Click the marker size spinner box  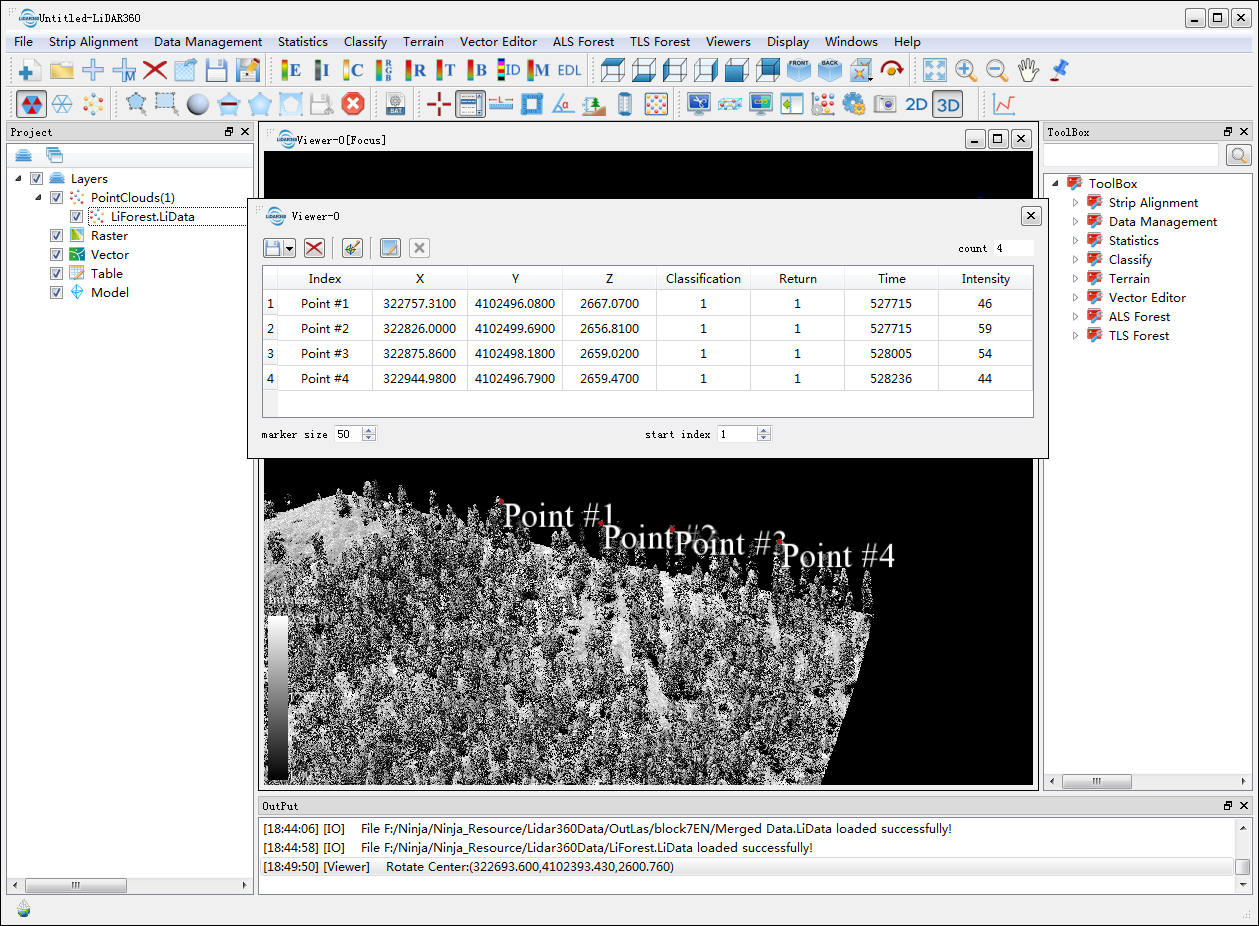point(354,434)
